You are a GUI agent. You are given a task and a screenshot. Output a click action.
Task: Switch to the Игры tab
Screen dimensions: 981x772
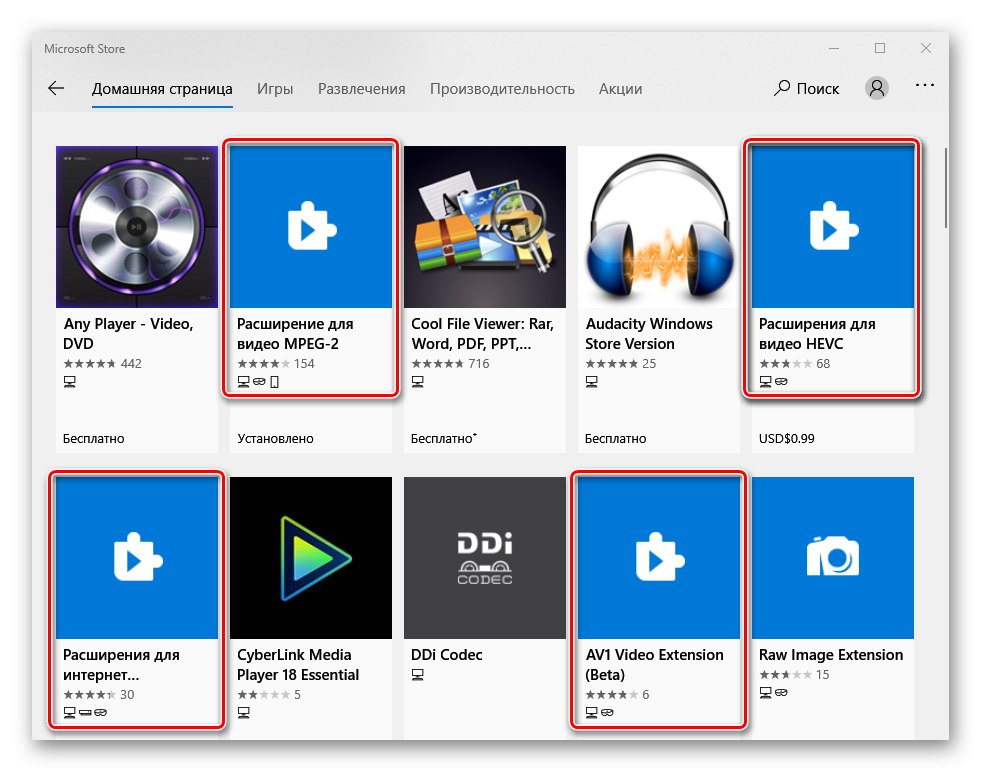(275, 88)
